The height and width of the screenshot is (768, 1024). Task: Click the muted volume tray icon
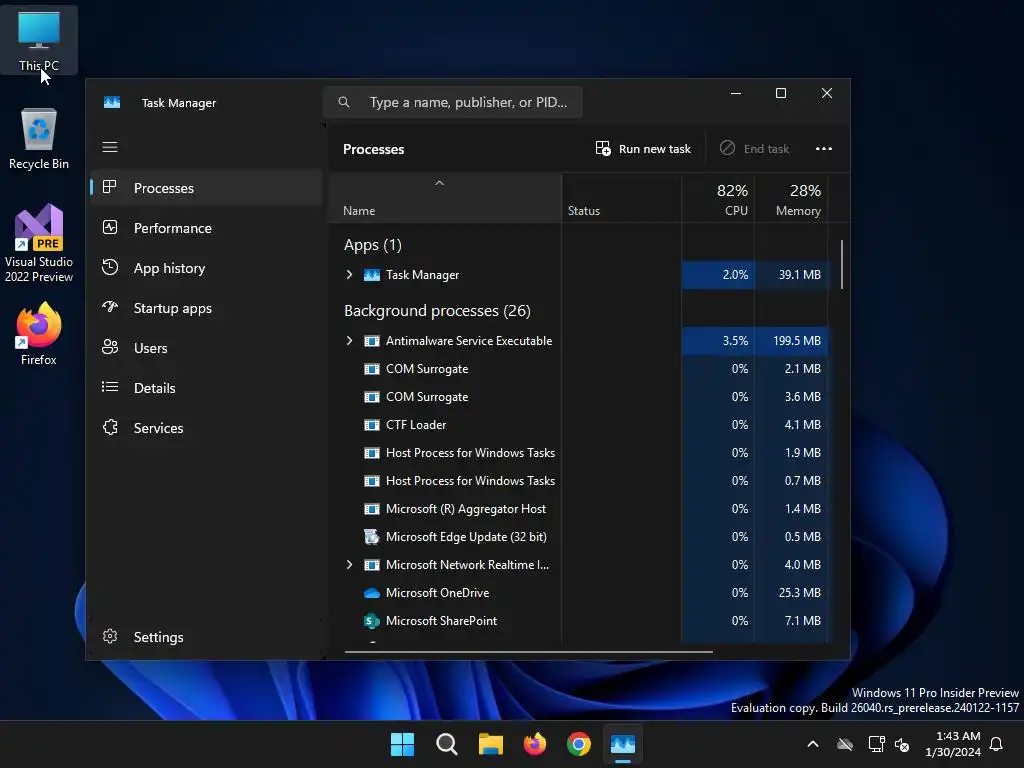903,744
